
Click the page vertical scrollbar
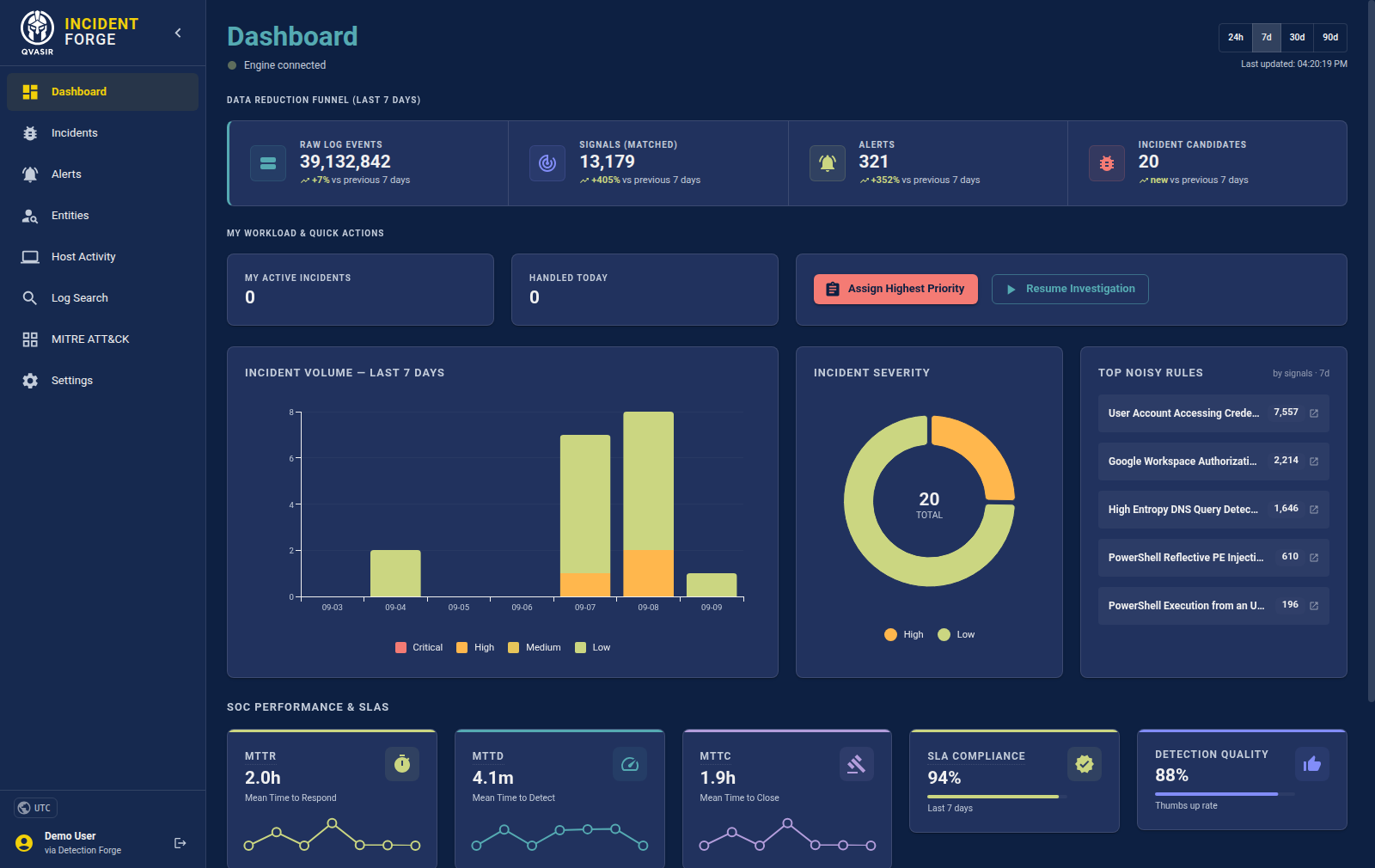coord(1371,351)
